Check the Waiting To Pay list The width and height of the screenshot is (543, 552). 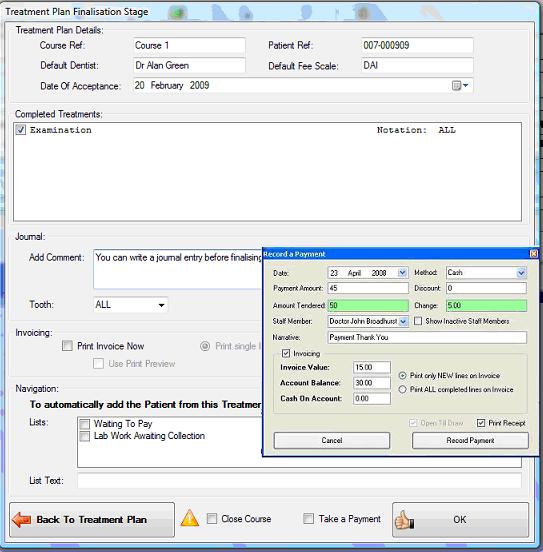pos(85,424)
